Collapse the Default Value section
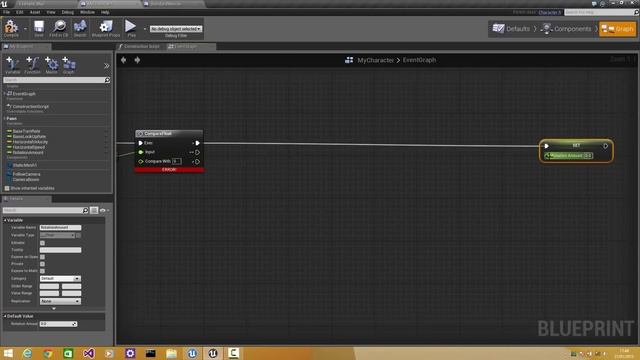 (5, 316)
